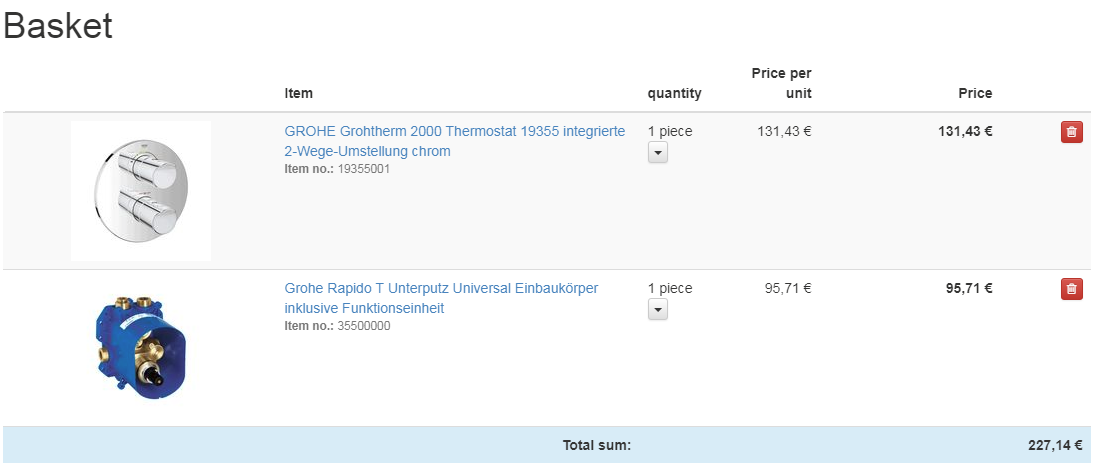Image resolution: width=1098 pixels, height=470 pixels.
Task: Click item number 19355001 text
Action: [x=363, y=169]
